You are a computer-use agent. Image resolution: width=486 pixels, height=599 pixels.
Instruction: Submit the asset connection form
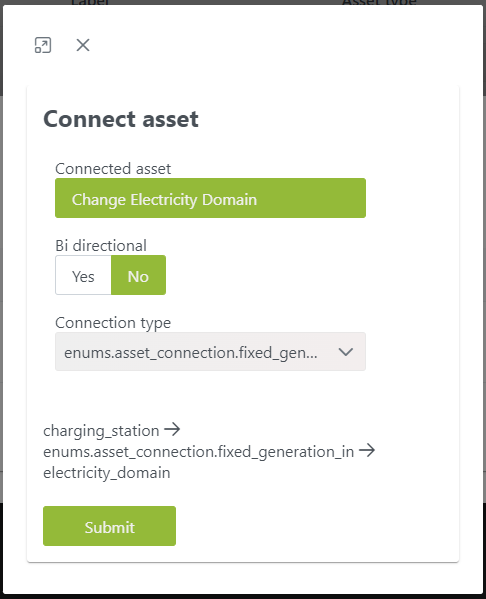pyautogui.click(x=109, y=526)
